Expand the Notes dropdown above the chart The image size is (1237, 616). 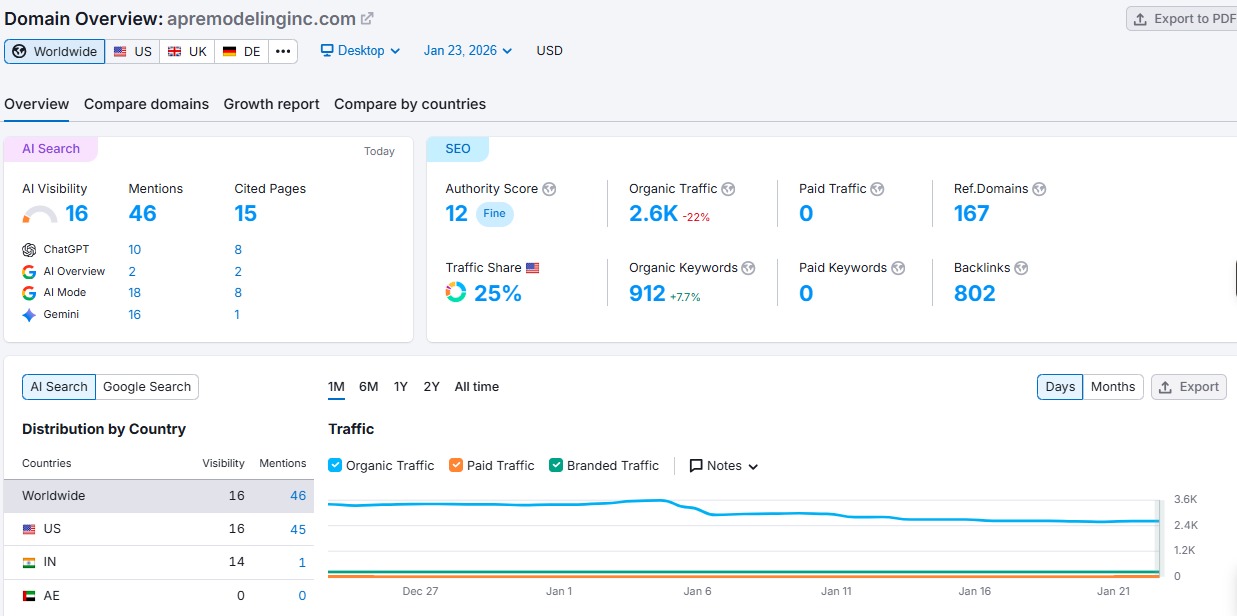[722, 465]
